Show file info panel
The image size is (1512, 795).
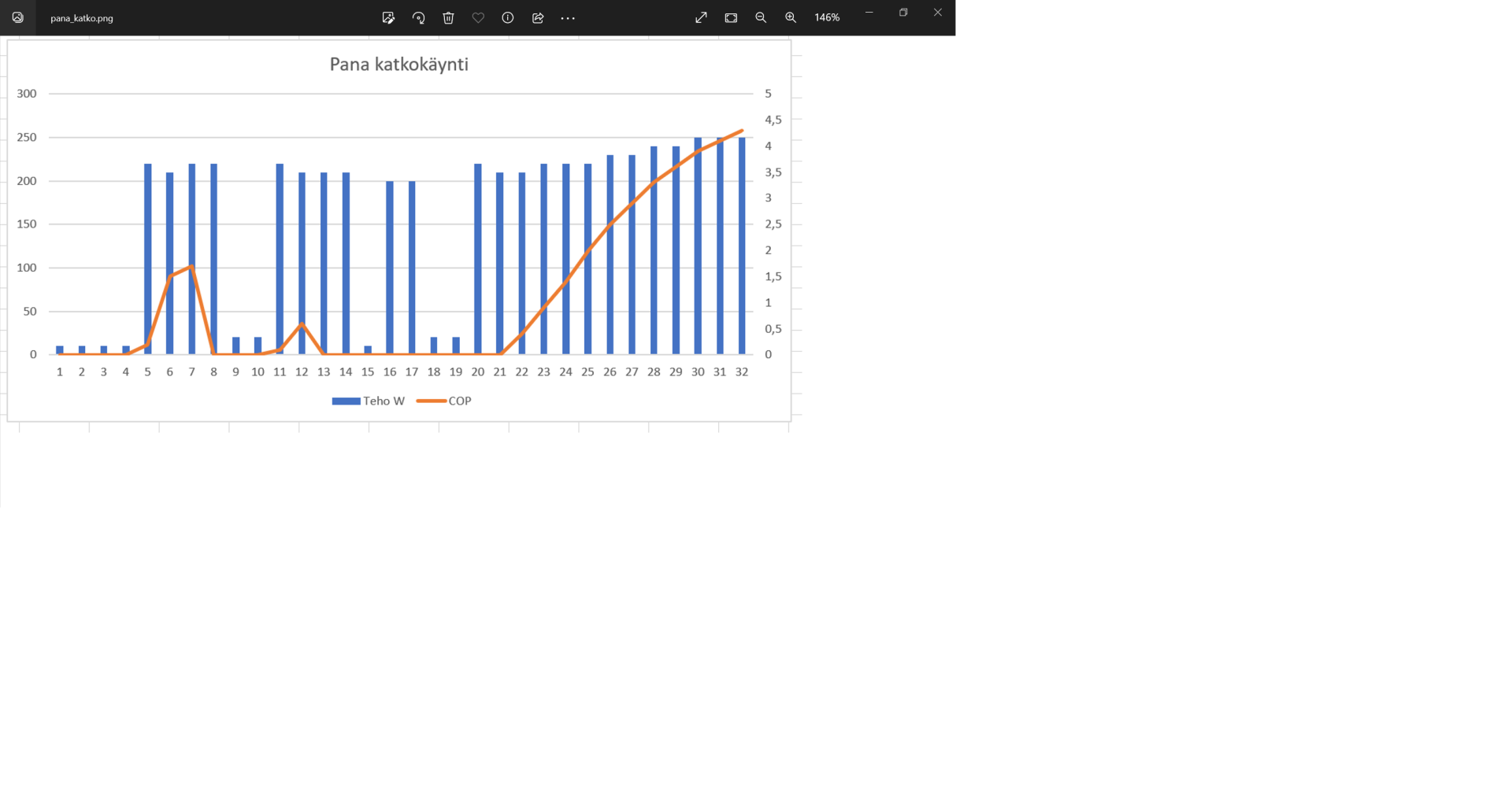pos(508,18)
